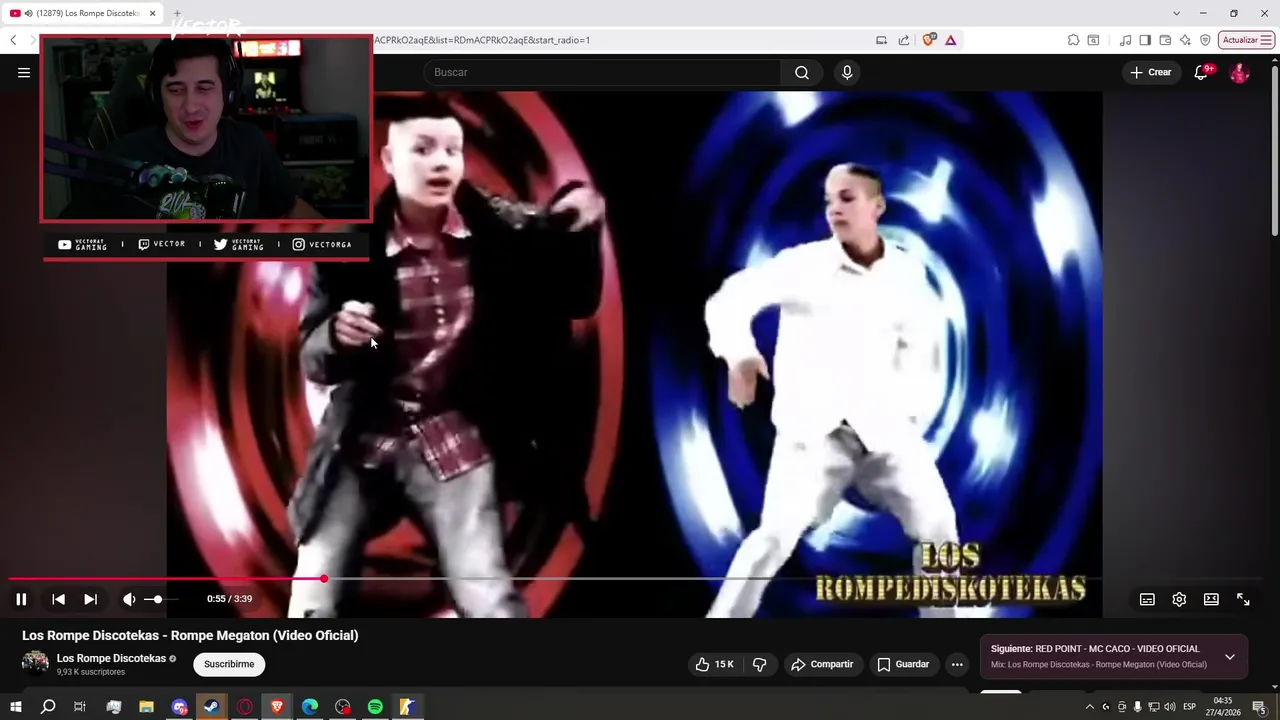The image size is (1280, 720).
Task: Dislike the video with thumbs down
Action: (759, 664)
